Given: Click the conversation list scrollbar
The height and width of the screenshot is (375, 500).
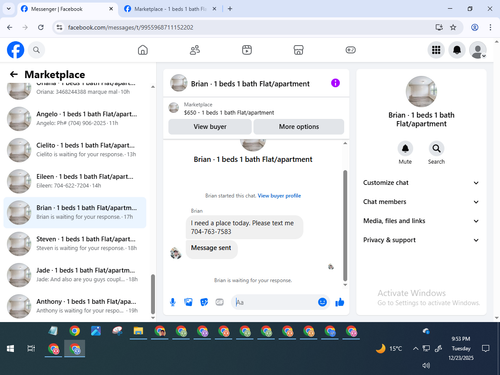Looking at the screenshot, I should (153, 294).
